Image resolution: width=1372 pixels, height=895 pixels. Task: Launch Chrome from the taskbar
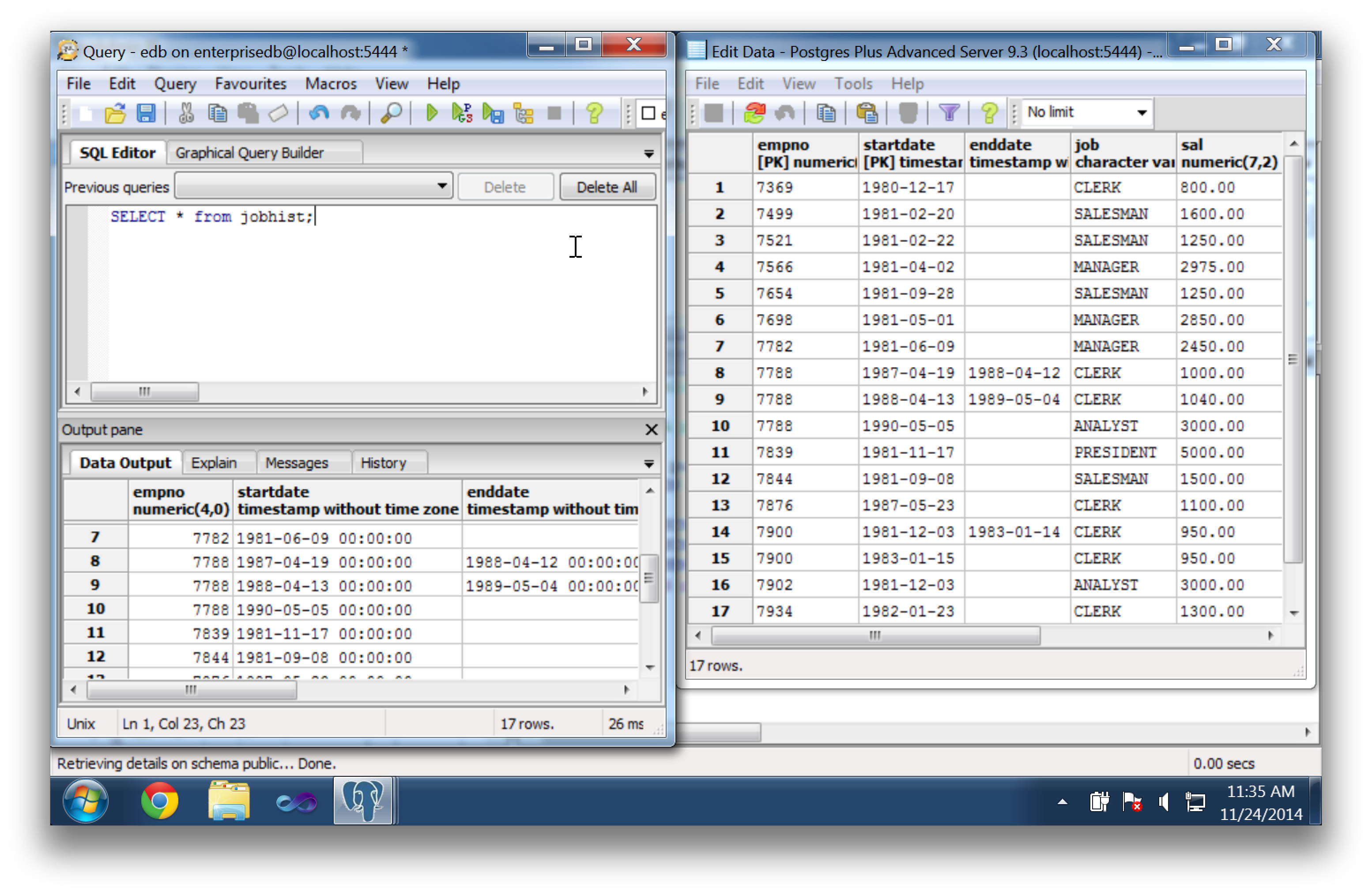point(160,801)
